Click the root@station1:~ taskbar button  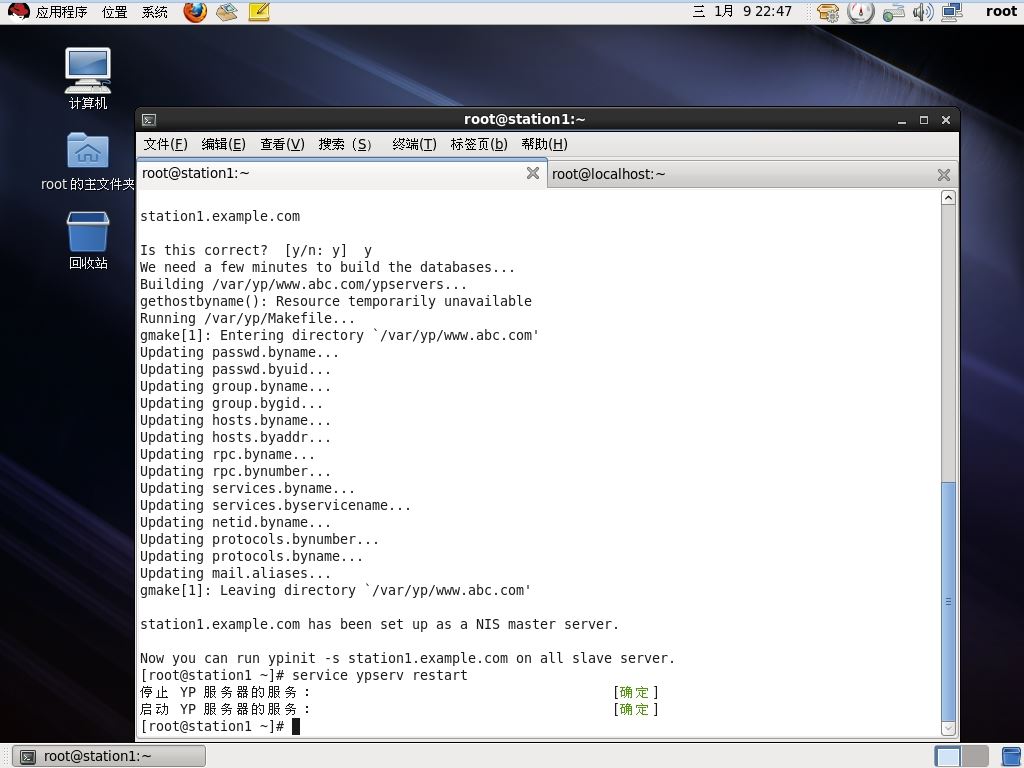tap(109, 756)
